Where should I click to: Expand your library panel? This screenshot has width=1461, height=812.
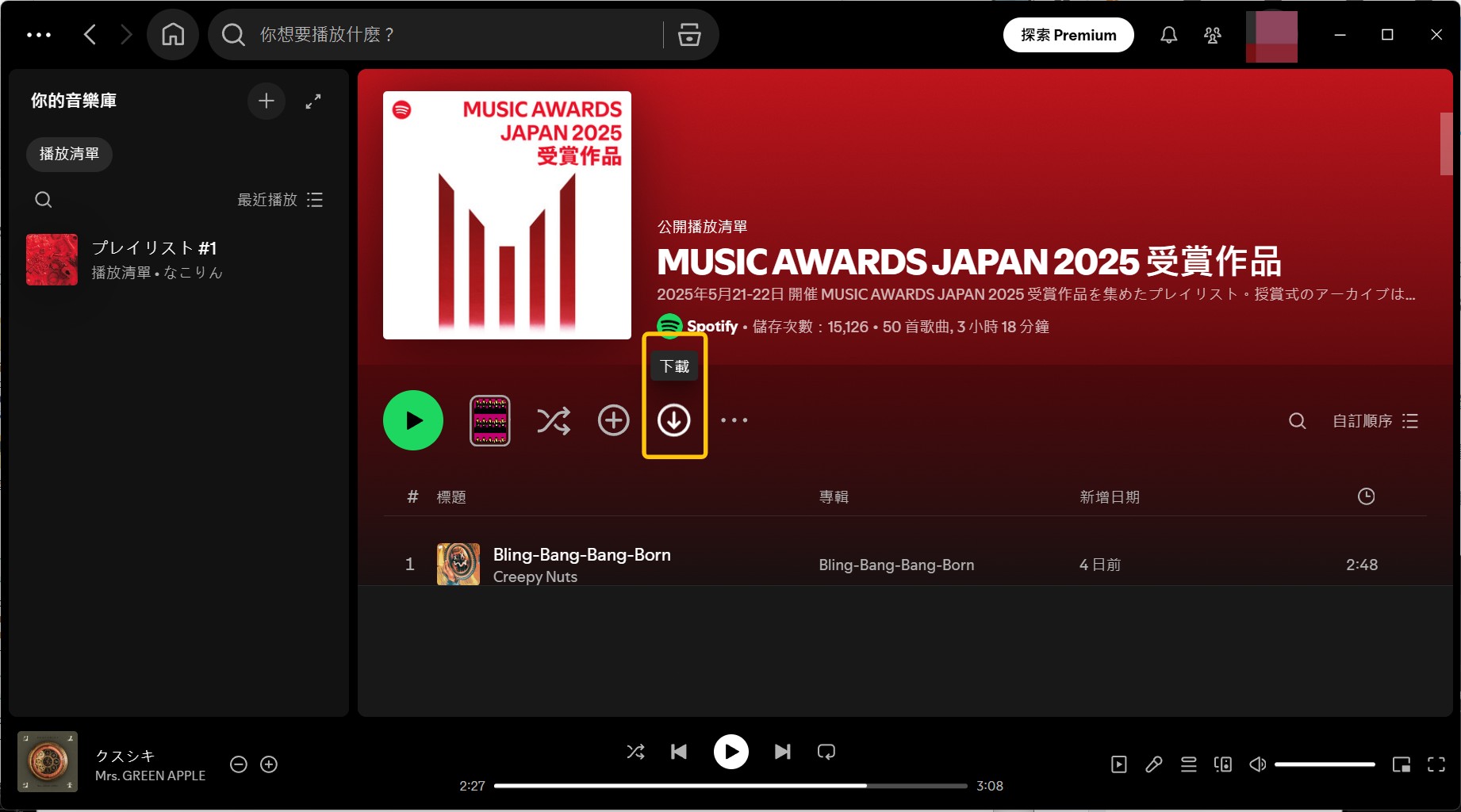pyautogui.click(x=313, y=101)
